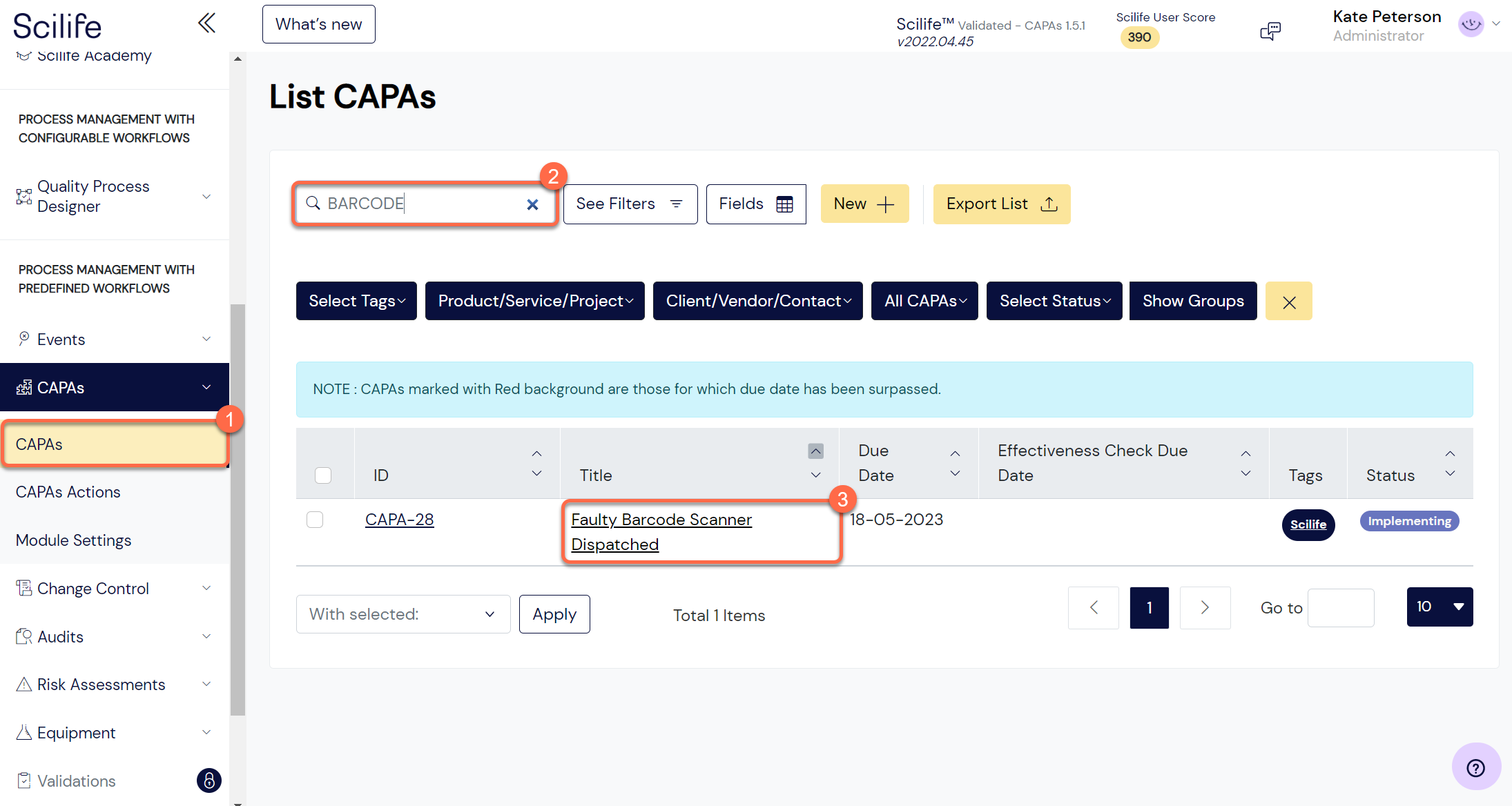The width and height of the screenshot is (1512, 806).
Task: Go to previous page arrow
Action: click(x=1094, y=607)
